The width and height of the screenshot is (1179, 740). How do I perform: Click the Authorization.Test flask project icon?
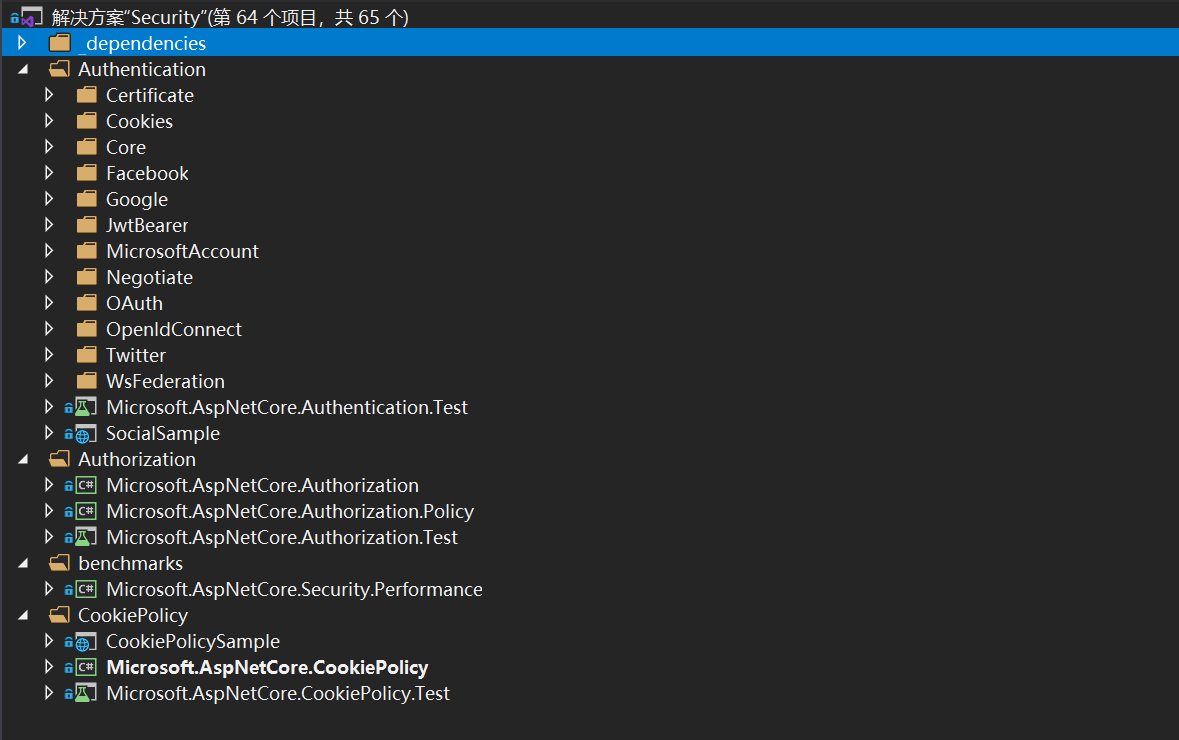[x=84, y=538]
